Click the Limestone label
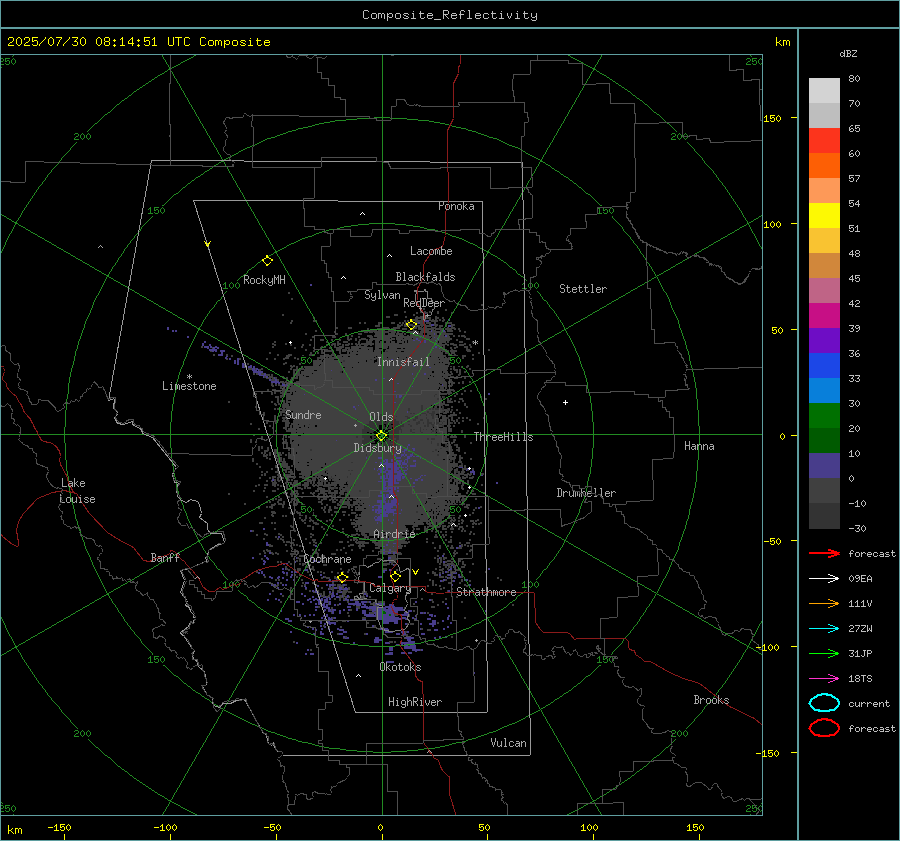 [x=189, y=386]
